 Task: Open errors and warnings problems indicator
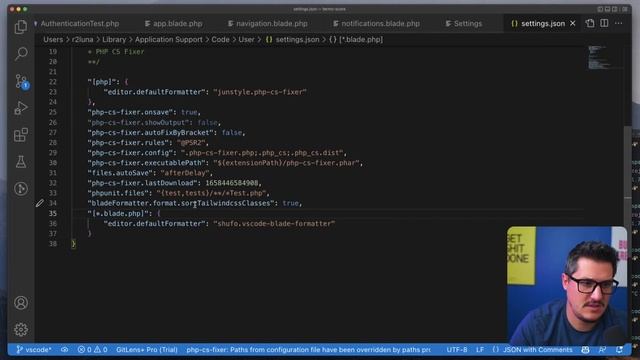pyautogui.click(x=93, y=350)
